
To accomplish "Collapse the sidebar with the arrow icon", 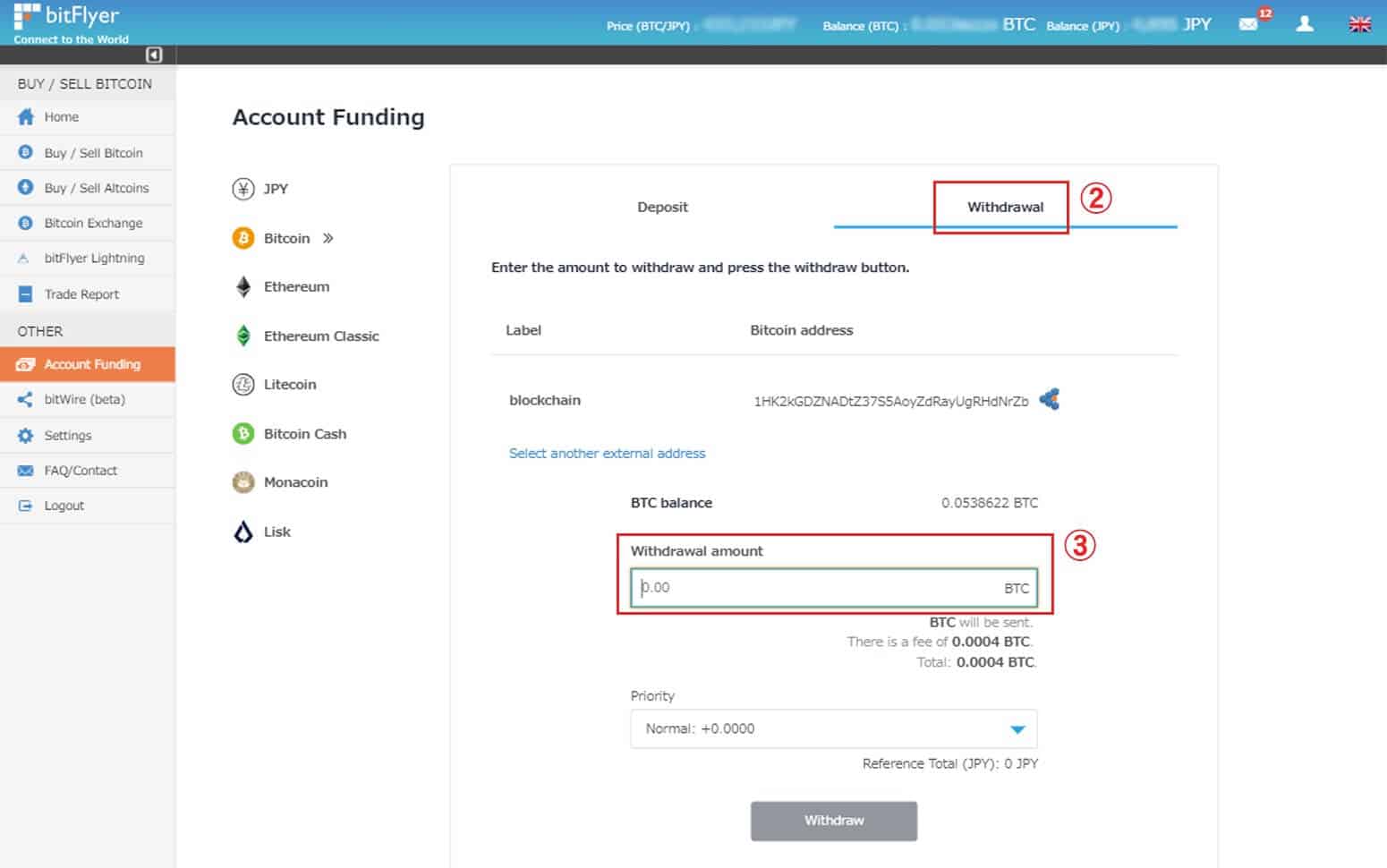I will click(x=154, y=55).
